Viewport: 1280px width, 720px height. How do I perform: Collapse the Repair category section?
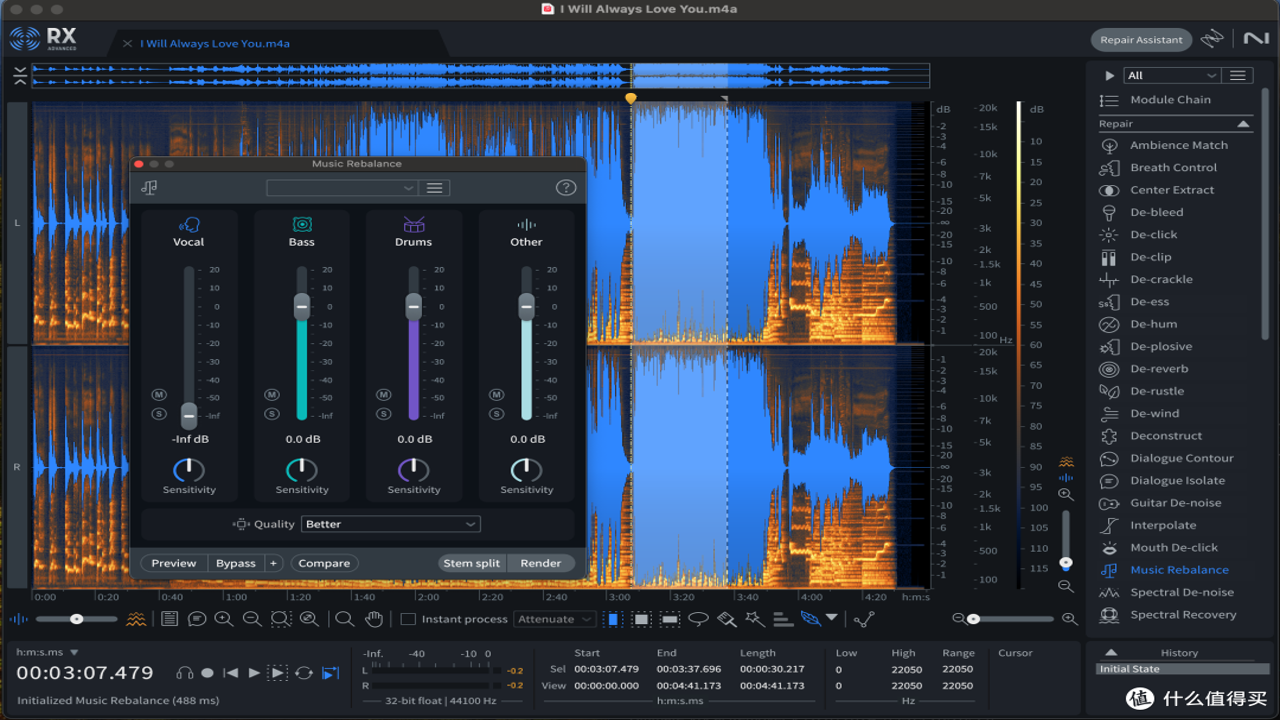tap(1243, 124)
